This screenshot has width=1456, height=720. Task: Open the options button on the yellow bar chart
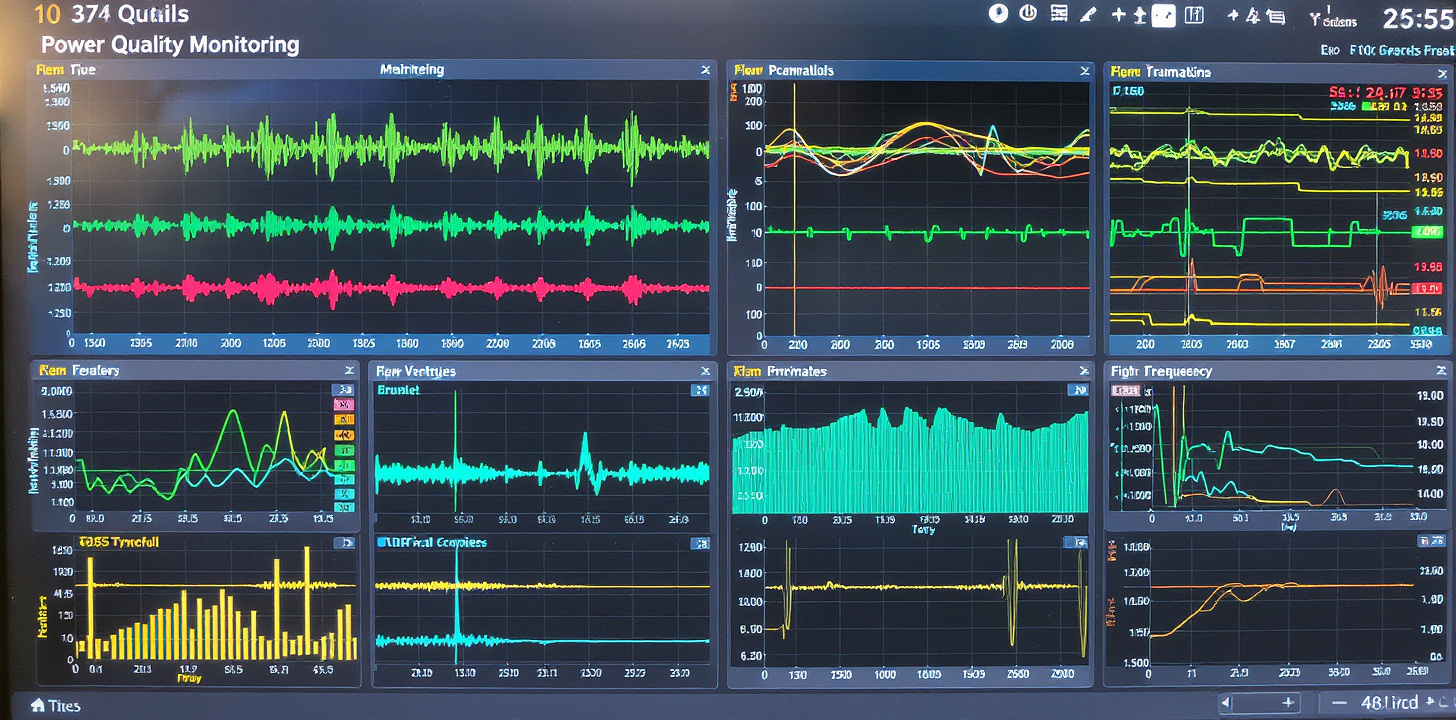tap(344, 542)
